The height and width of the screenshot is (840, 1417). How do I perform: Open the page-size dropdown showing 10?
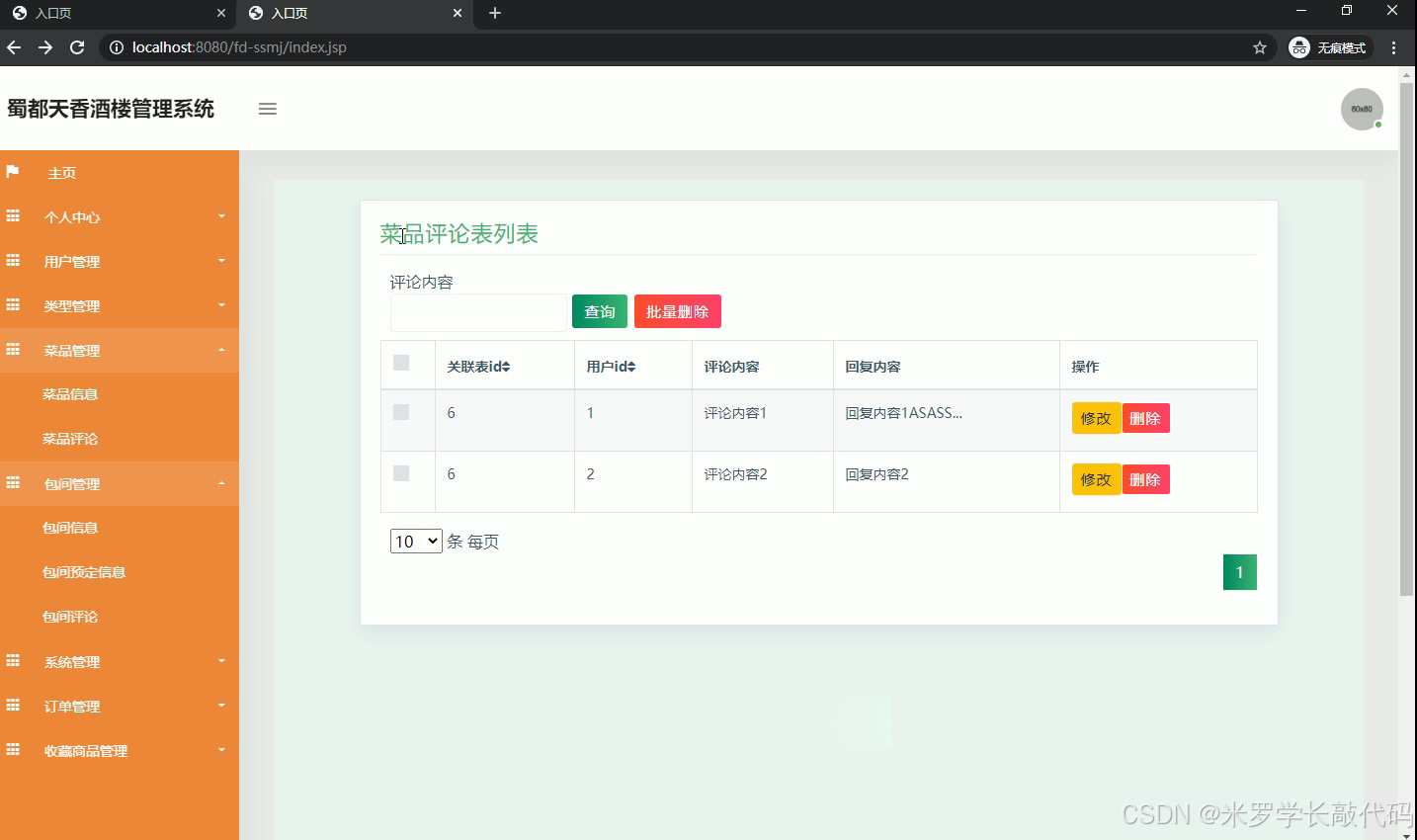pos(415,541)
